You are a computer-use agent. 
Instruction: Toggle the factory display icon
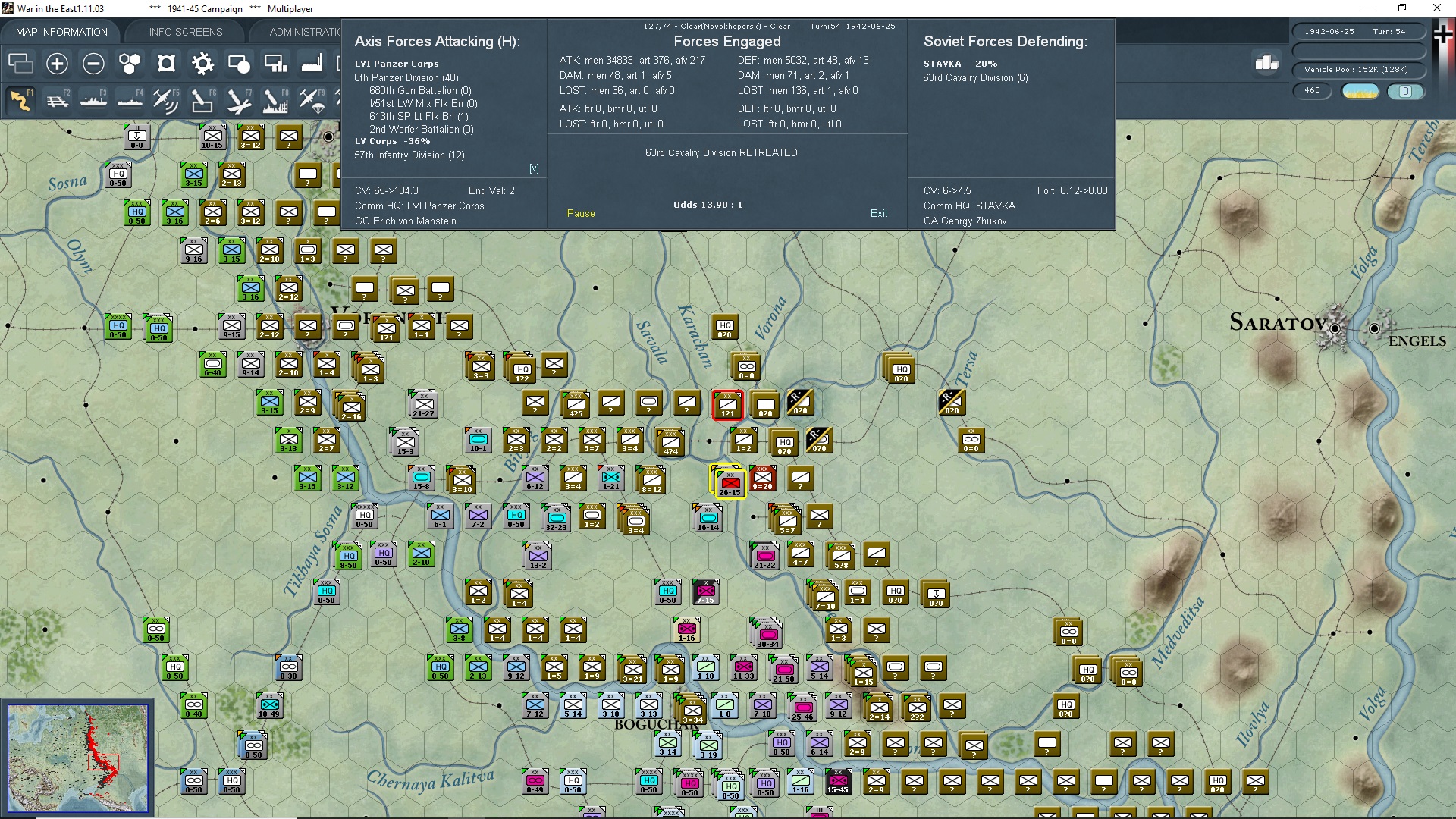(312, 64)
